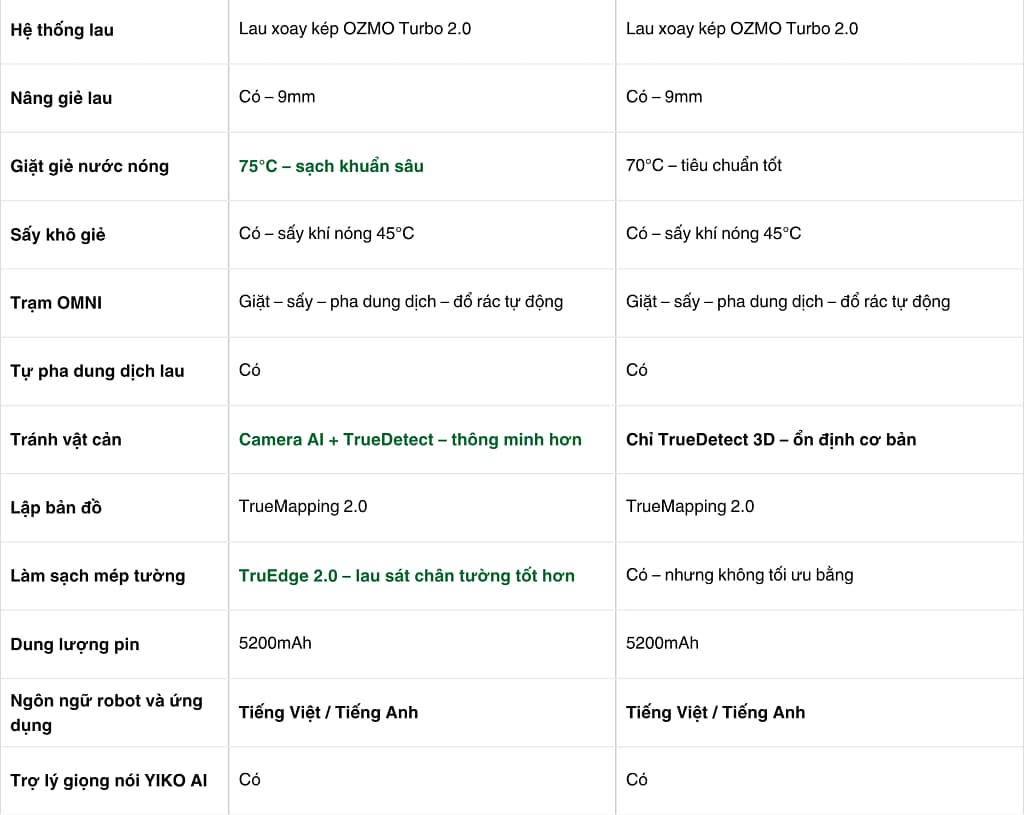Select "Chỉ TrueDetect 3D – ổn định cơ bản"
This screenshot has height=815, width=1024.
771,439
